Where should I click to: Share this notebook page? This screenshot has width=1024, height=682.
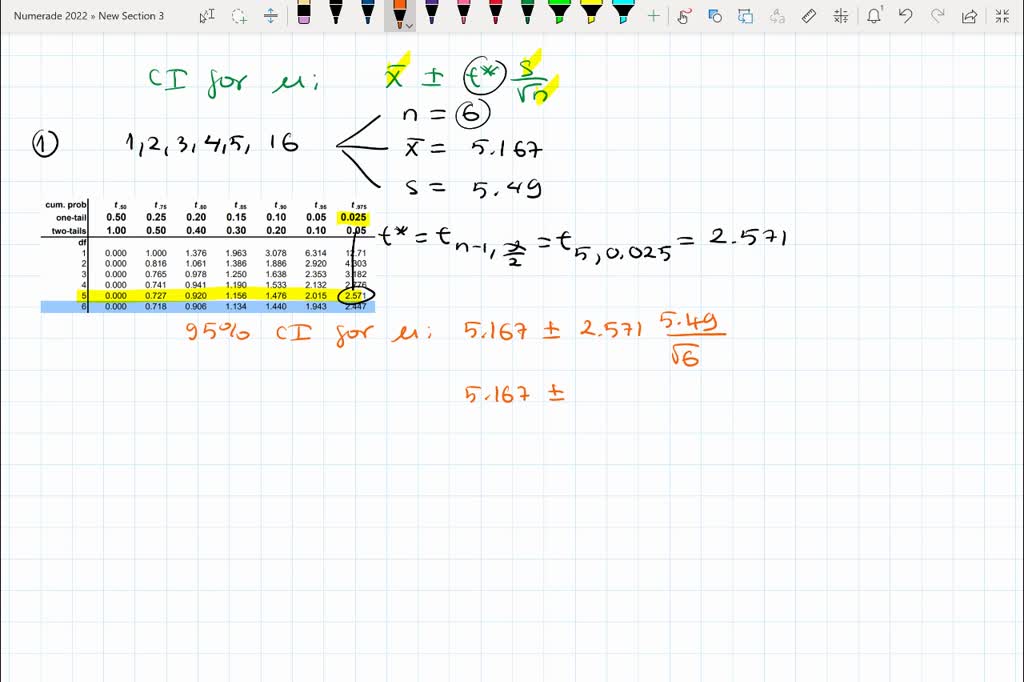click(x=969, y=16)
